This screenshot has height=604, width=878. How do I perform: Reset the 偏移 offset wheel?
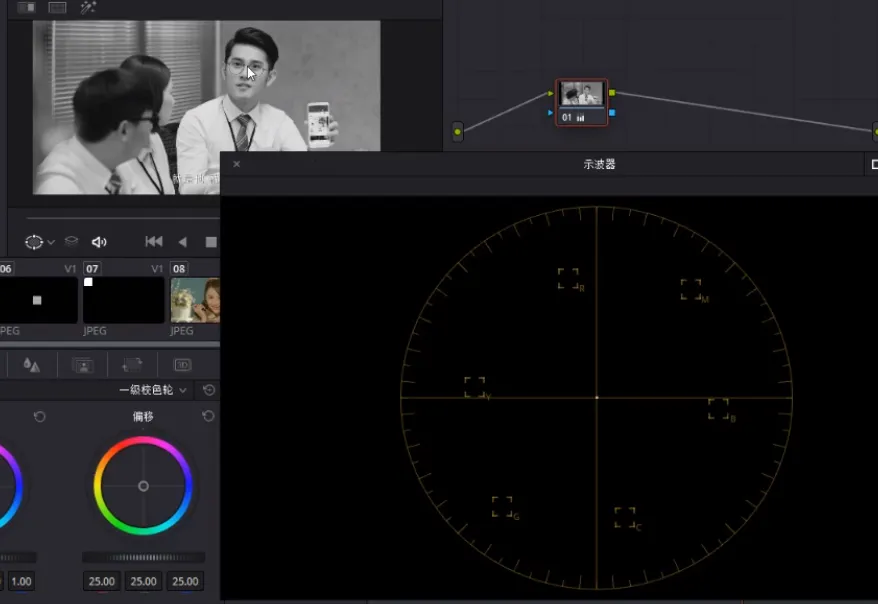click(208, 416)
